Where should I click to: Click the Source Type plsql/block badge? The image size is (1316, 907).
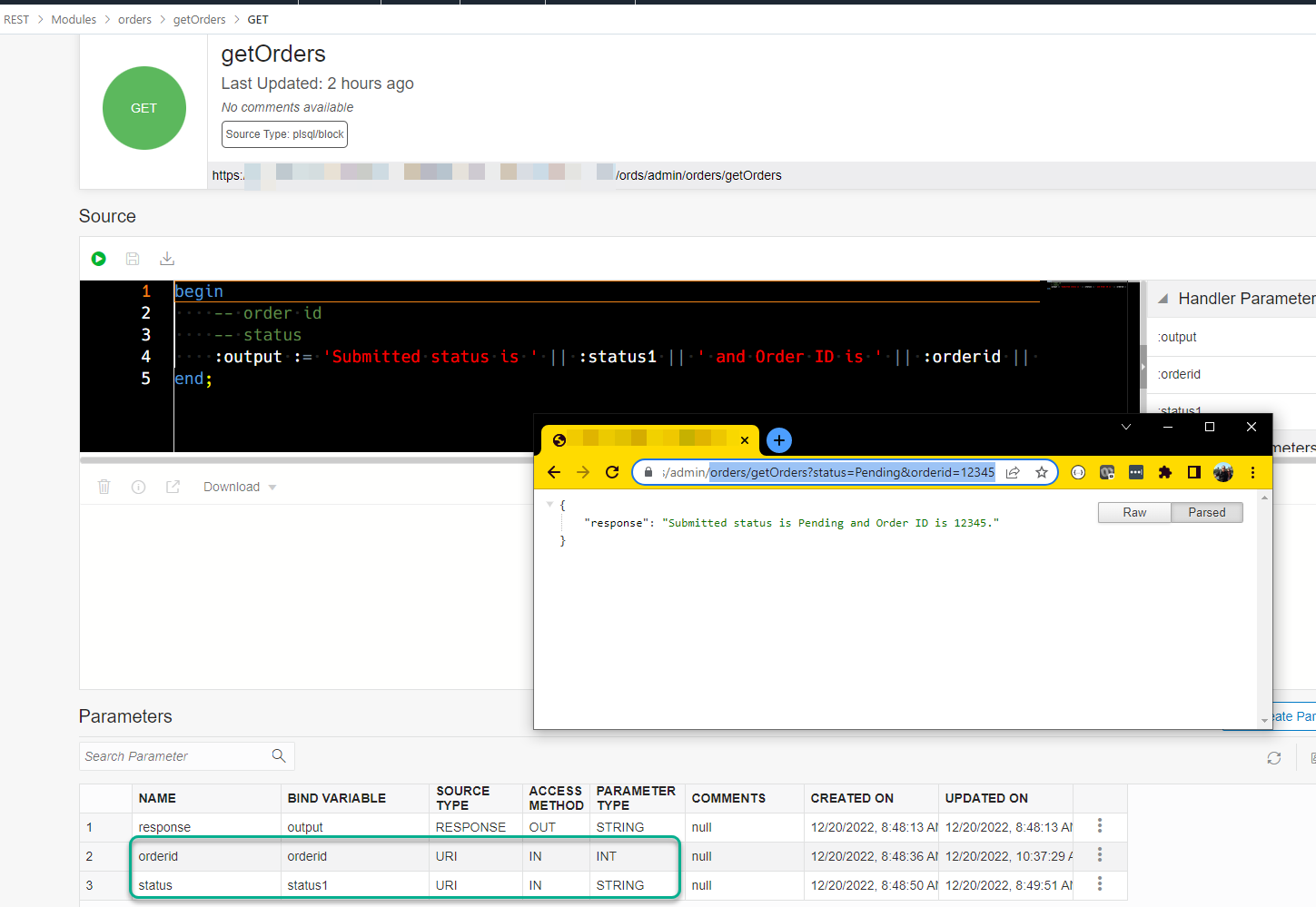click(284, 134)
